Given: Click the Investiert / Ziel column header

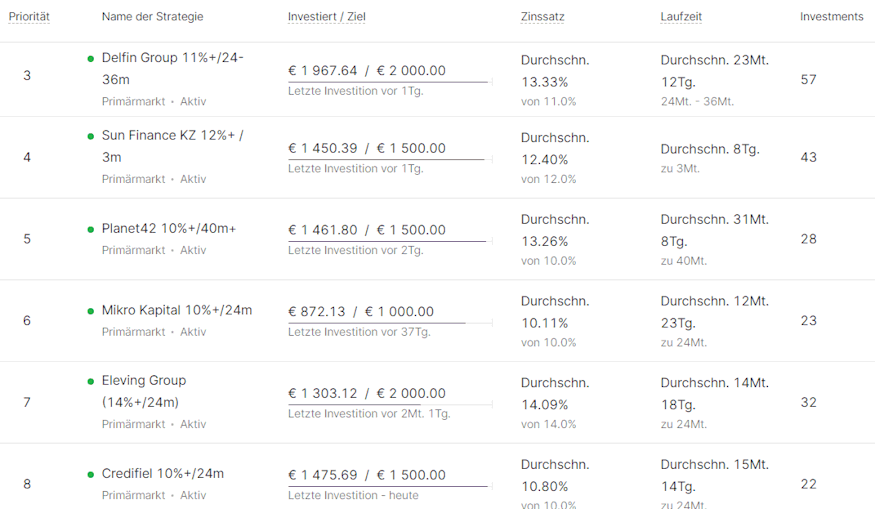Looking at the screenshot, I should tap(326, 17).
